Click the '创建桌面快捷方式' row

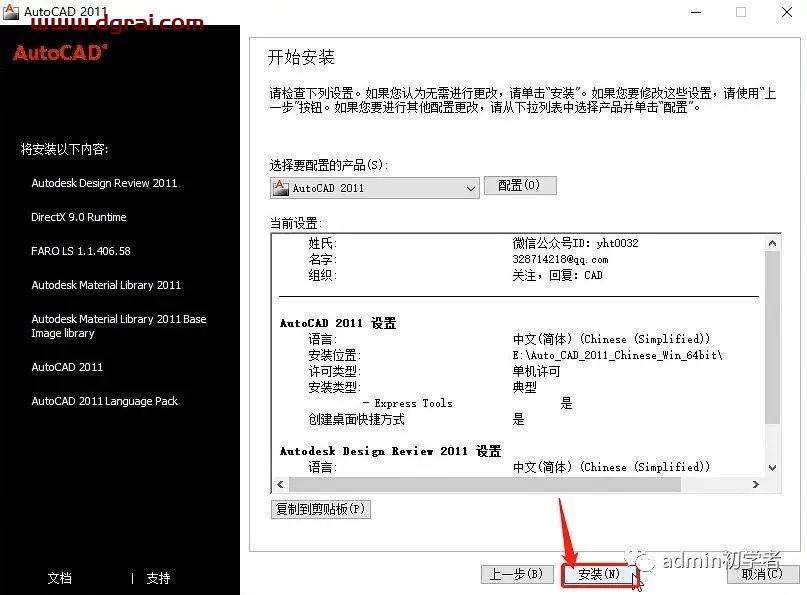(x=356, y=419)
